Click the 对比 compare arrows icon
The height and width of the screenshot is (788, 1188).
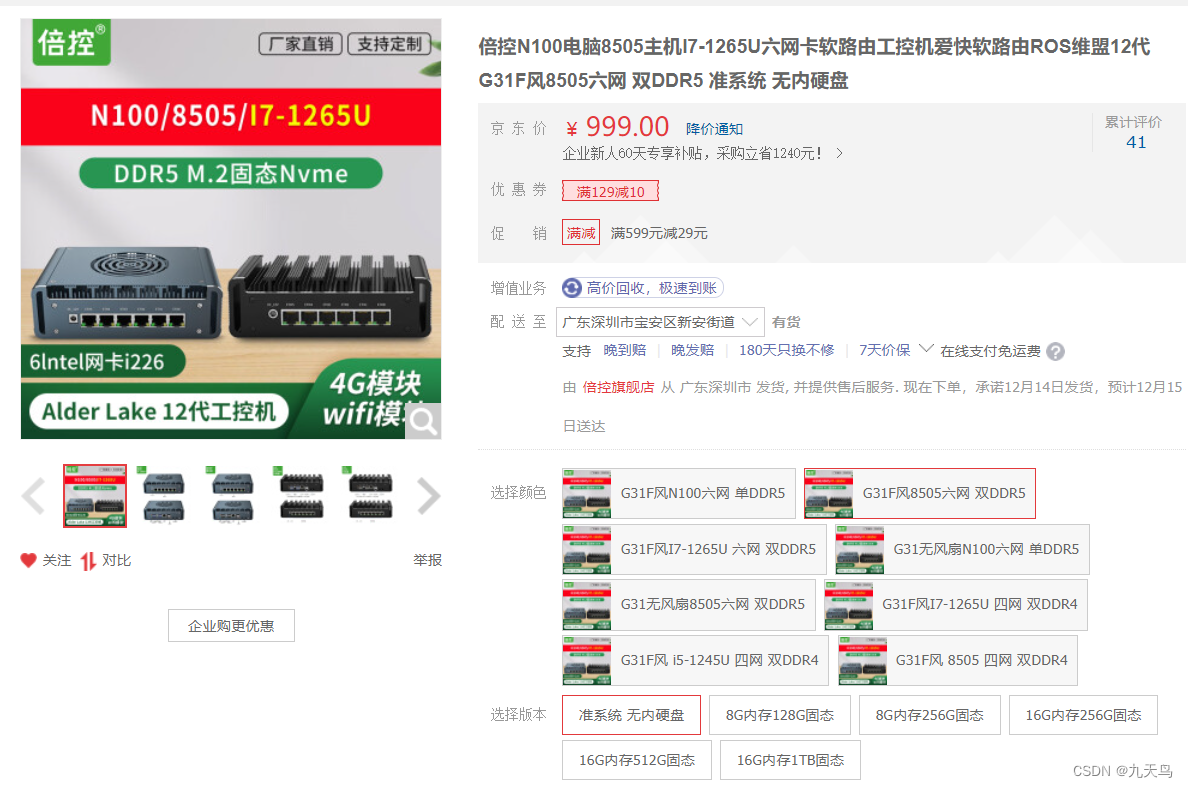tap(88, 561)
